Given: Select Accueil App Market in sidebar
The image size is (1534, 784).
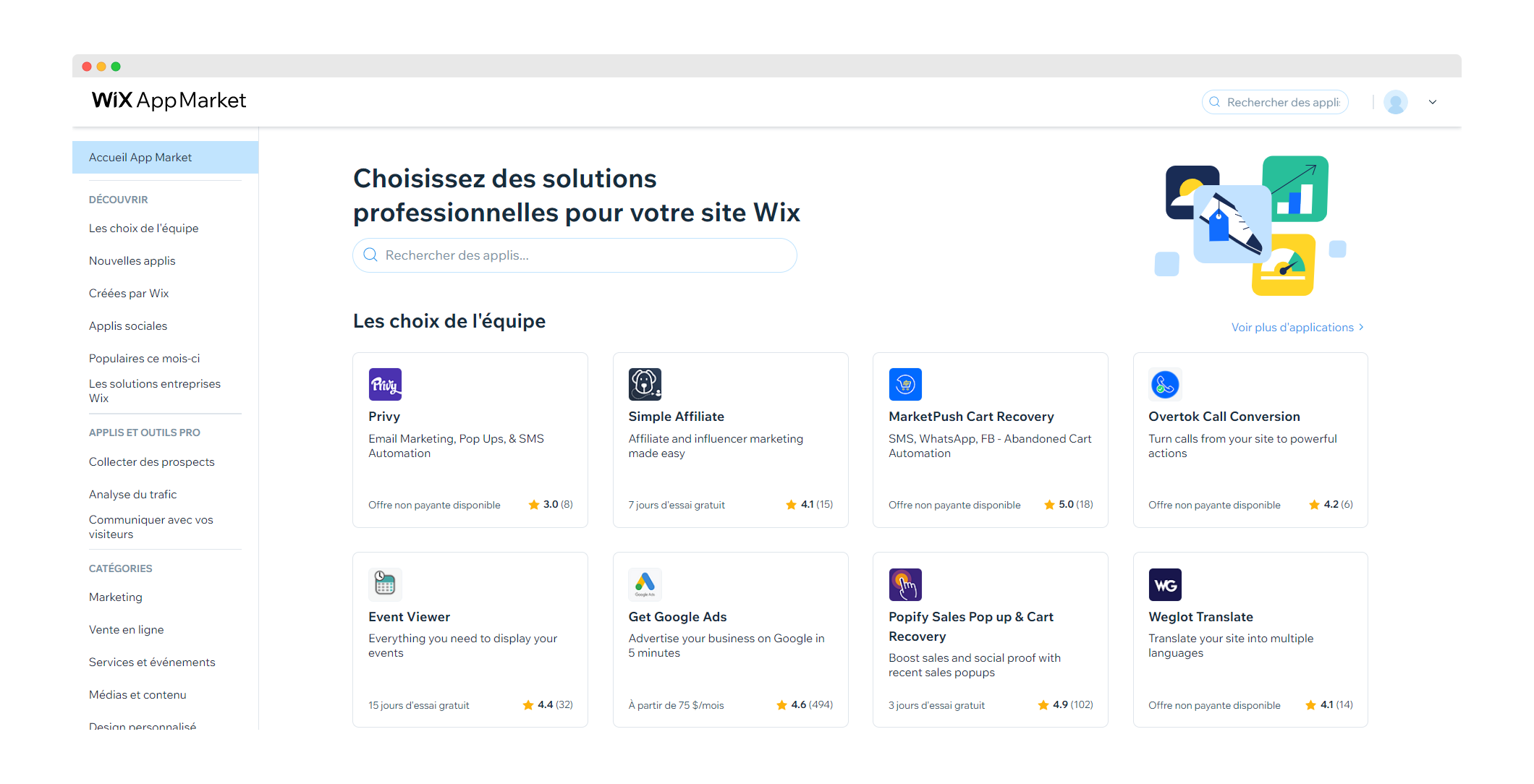Looking at the screenshot, I should point(140,158).
